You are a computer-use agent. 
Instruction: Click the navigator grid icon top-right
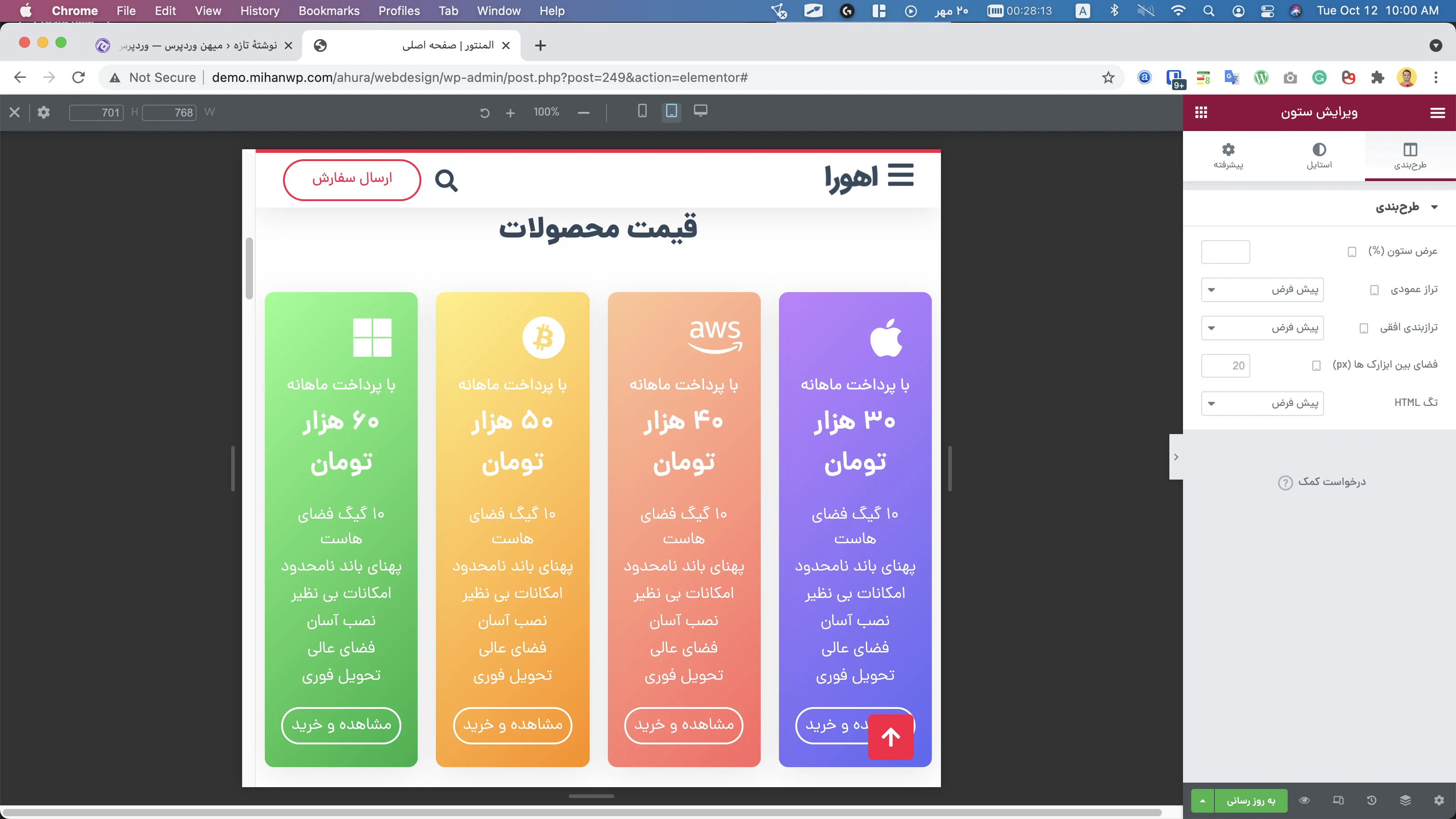1202,111
